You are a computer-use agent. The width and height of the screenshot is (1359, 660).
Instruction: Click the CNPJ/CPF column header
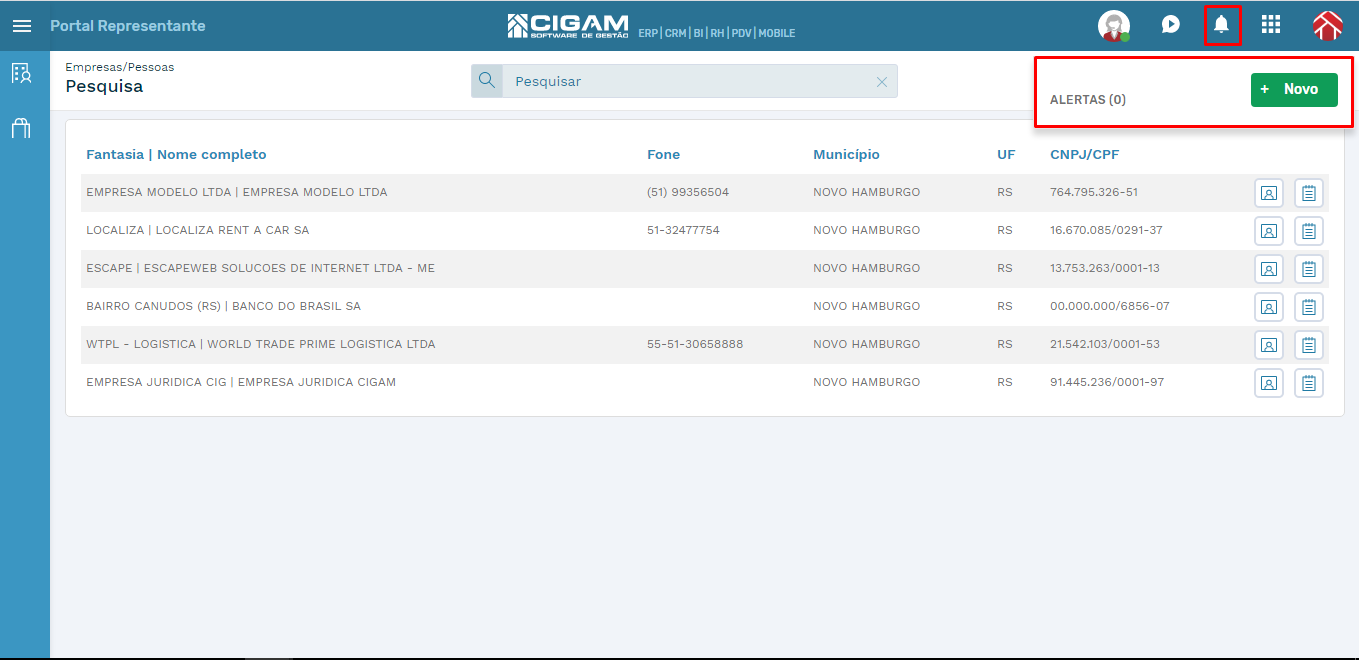[x=1084, y=154]
